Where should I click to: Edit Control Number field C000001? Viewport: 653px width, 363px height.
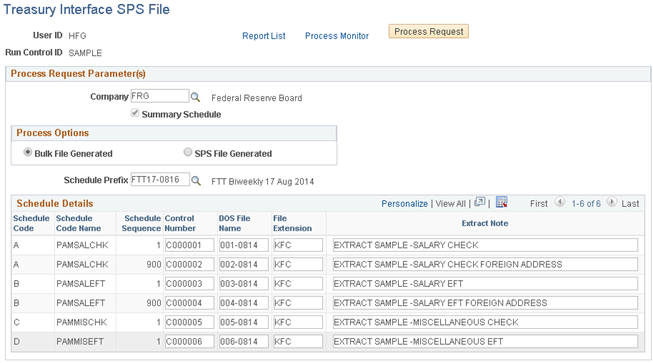[189, 245]
